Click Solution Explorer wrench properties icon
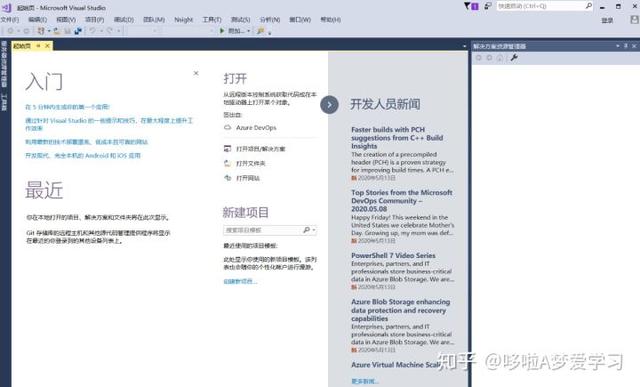 [514, 58]
